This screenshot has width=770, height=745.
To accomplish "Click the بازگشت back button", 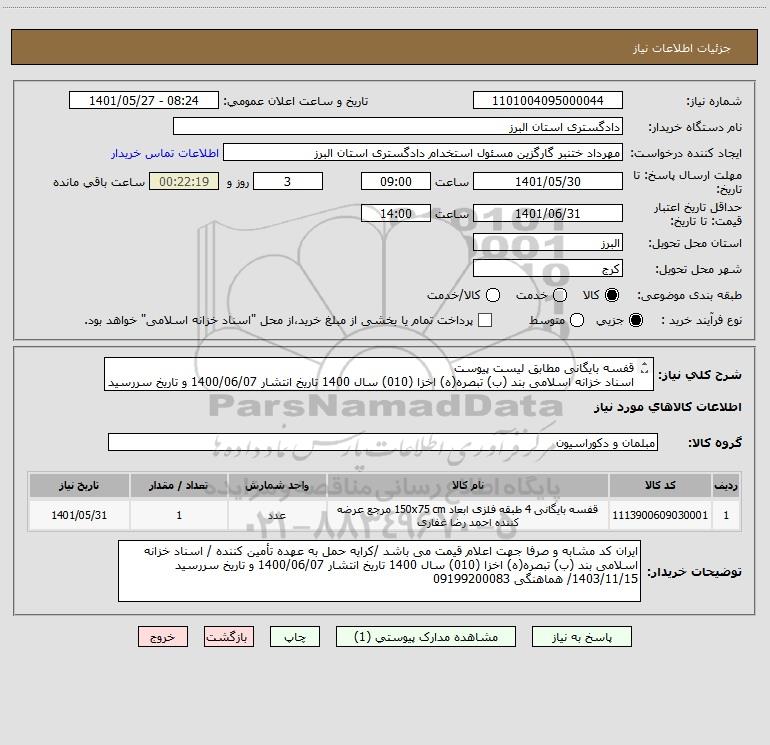I will [x=229, y=637].
